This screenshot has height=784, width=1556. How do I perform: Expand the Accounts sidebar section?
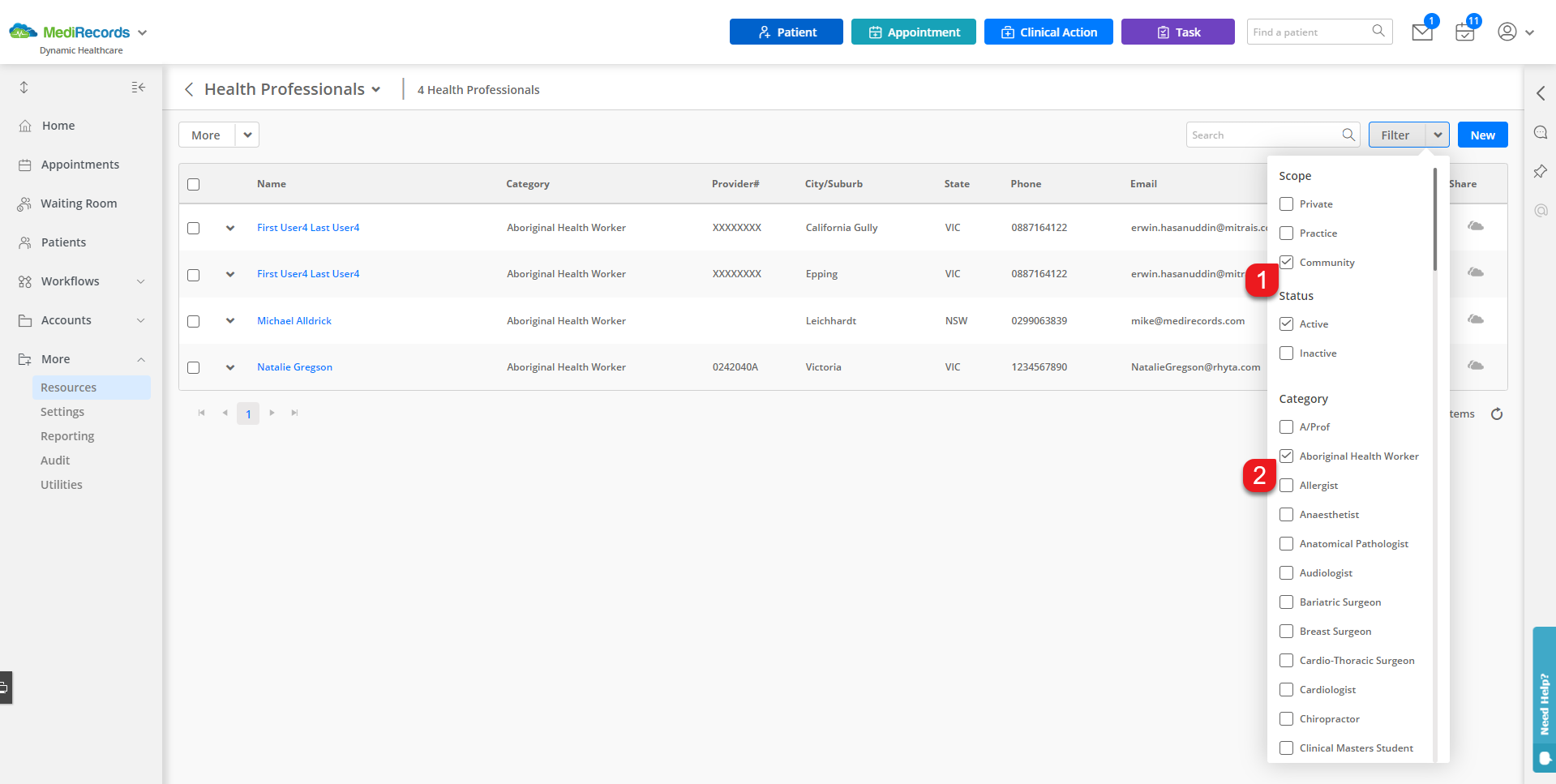click(x=141, y=320)
